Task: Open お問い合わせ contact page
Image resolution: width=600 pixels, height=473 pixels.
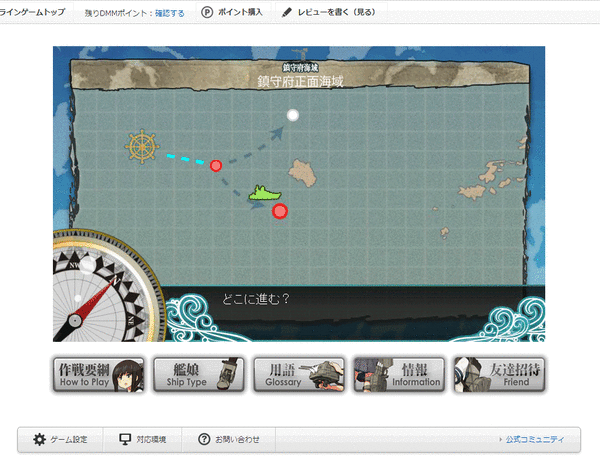Action: 229,439
